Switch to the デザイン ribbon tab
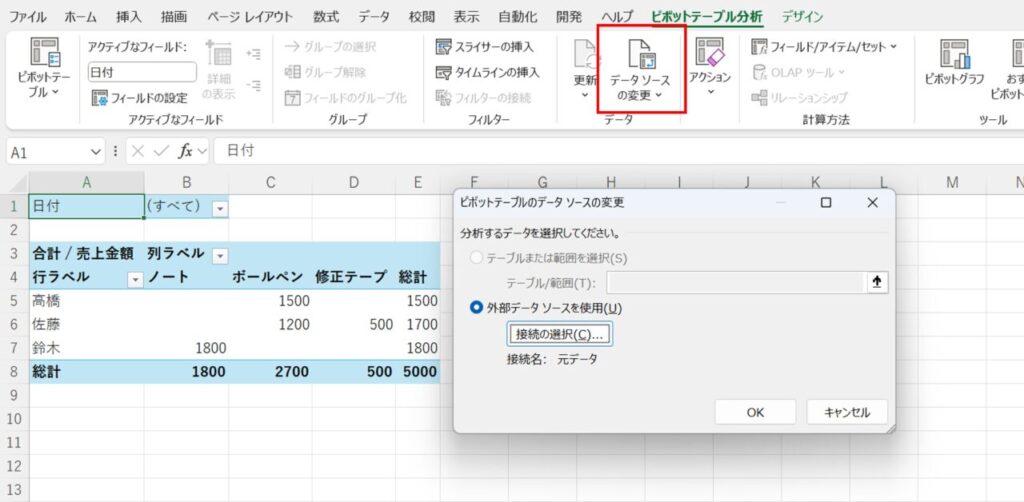The image size is (1024, 502). pyautogui.click(x=803, y=17)
